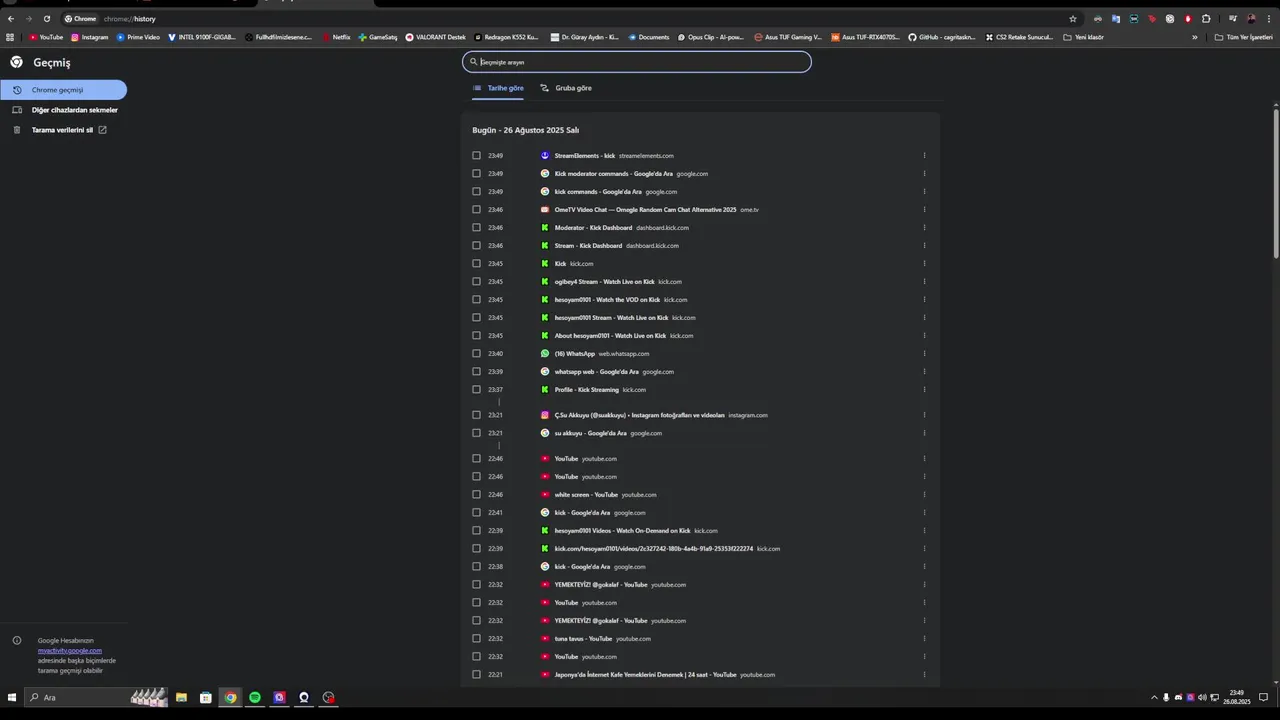Open the three-dot menu for kick commands entry

pyautogui.click(x=924, y=192)
